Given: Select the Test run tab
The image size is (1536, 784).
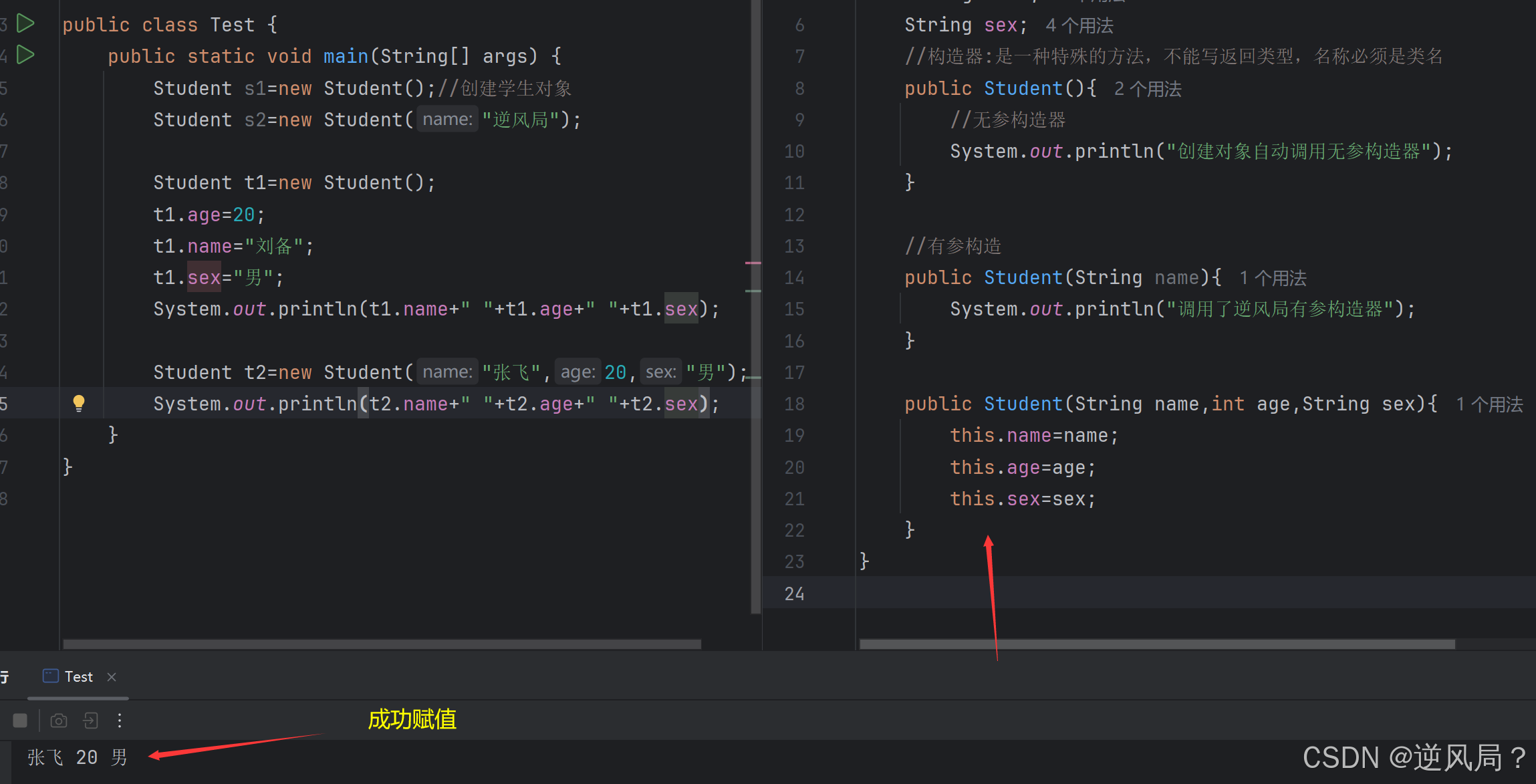Looking at the screenshot, I should point(78,677).
